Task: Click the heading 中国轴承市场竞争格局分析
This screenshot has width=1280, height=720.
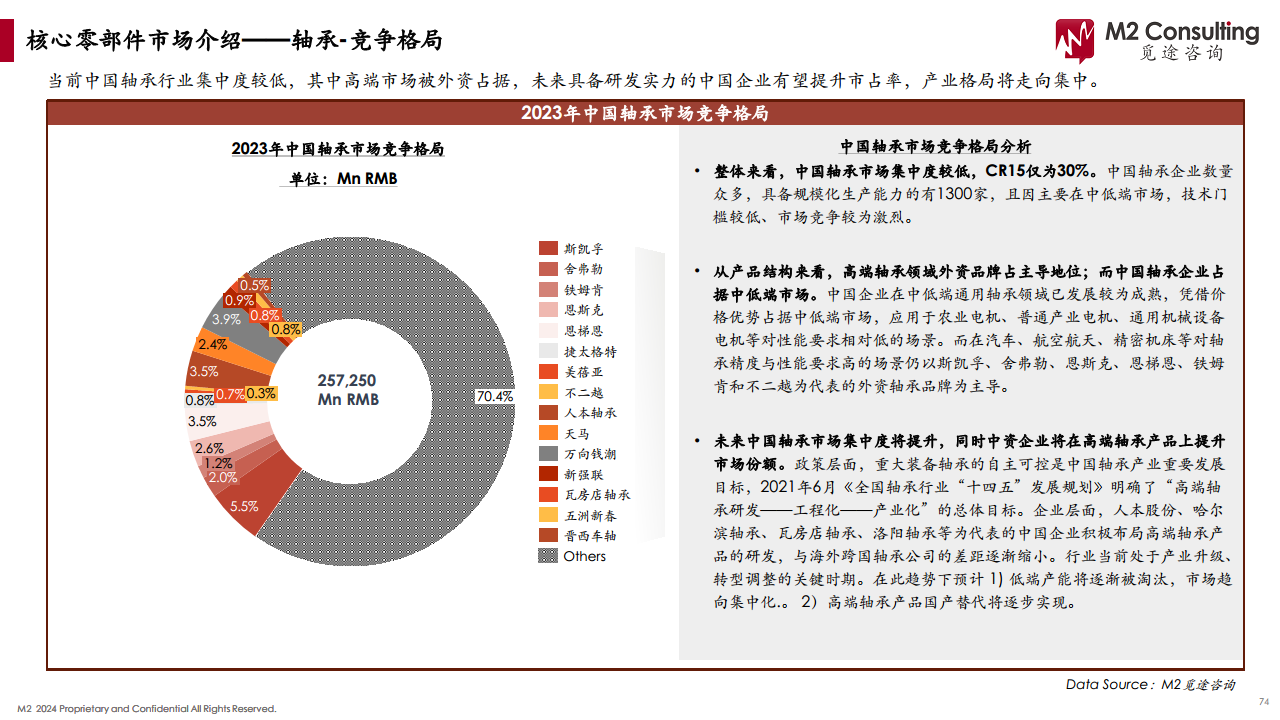Action: pyautogui.click(x=936, y=145)
